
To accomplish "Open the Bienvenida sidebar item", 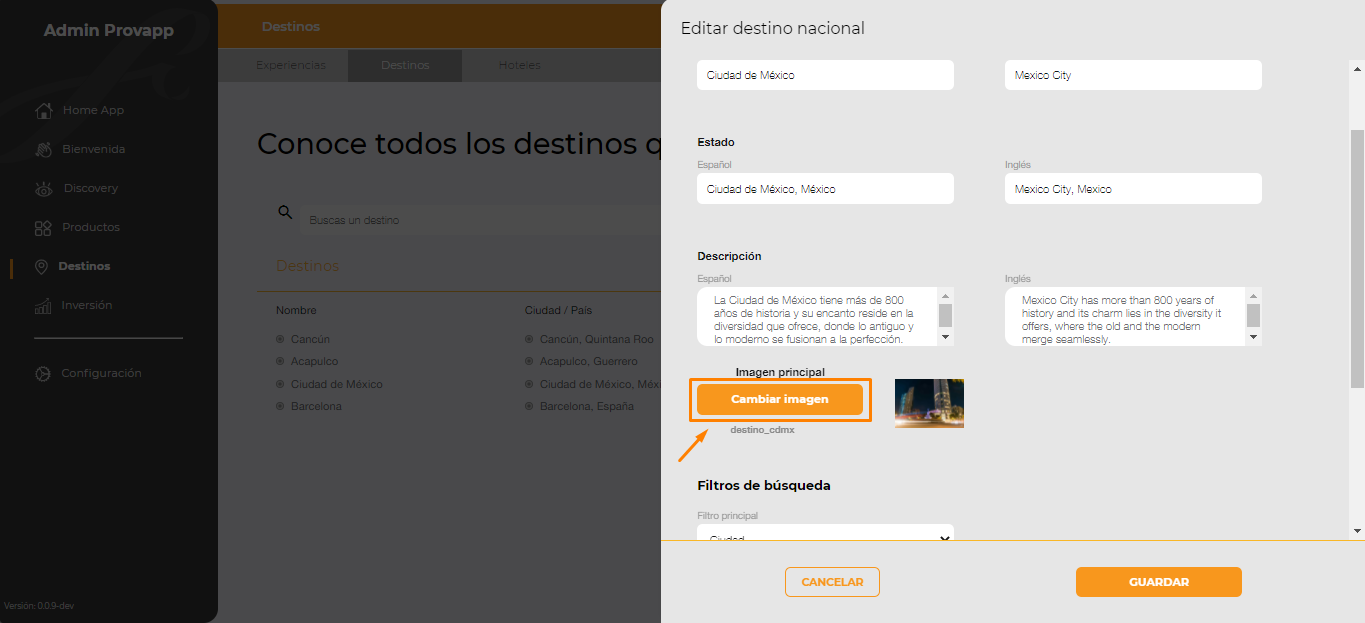I will [x=93, y=149].
